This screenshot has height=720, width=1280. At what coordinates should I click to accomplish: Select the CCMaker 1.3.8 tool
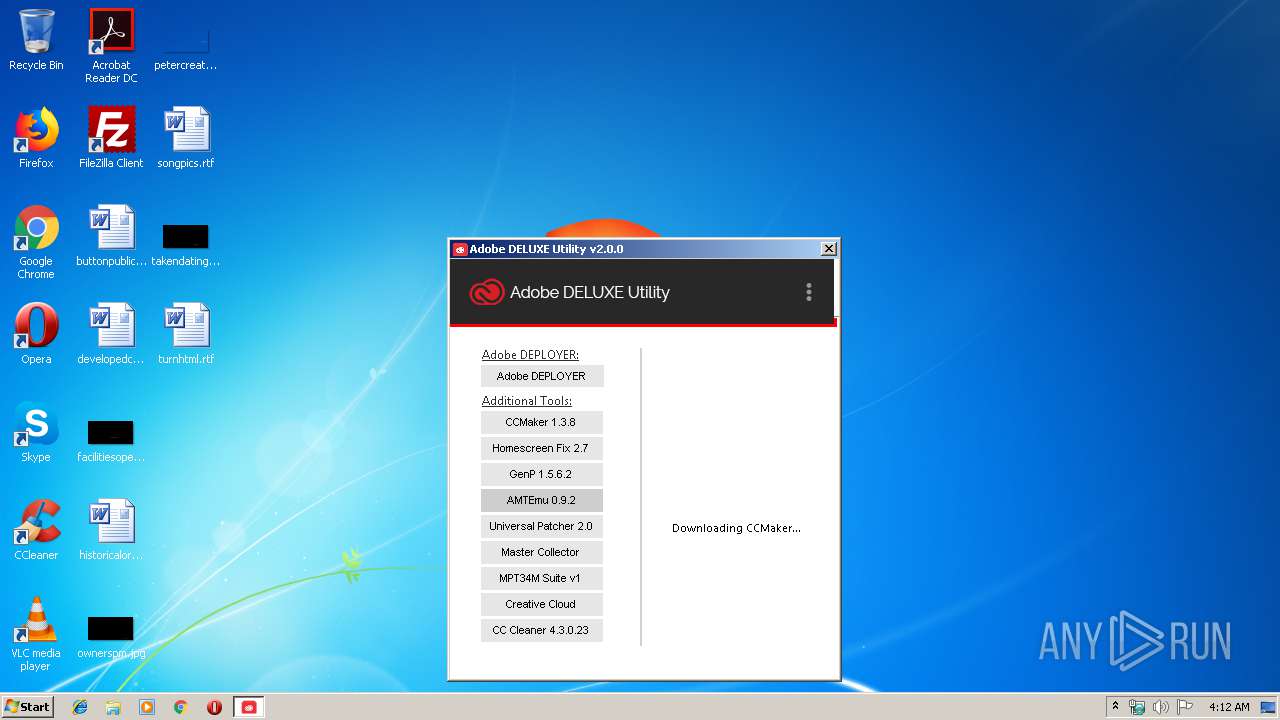click(542, 422)
